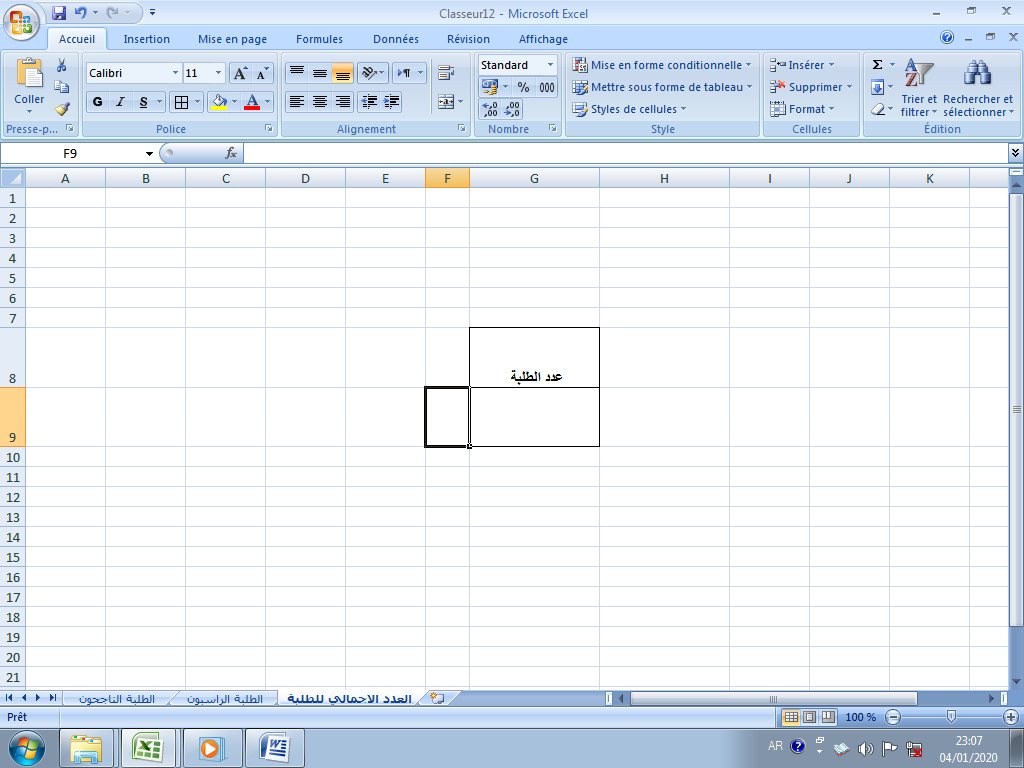Apply accounting number format
This screenshot has width=1024, height=768.
click(489, 87)
